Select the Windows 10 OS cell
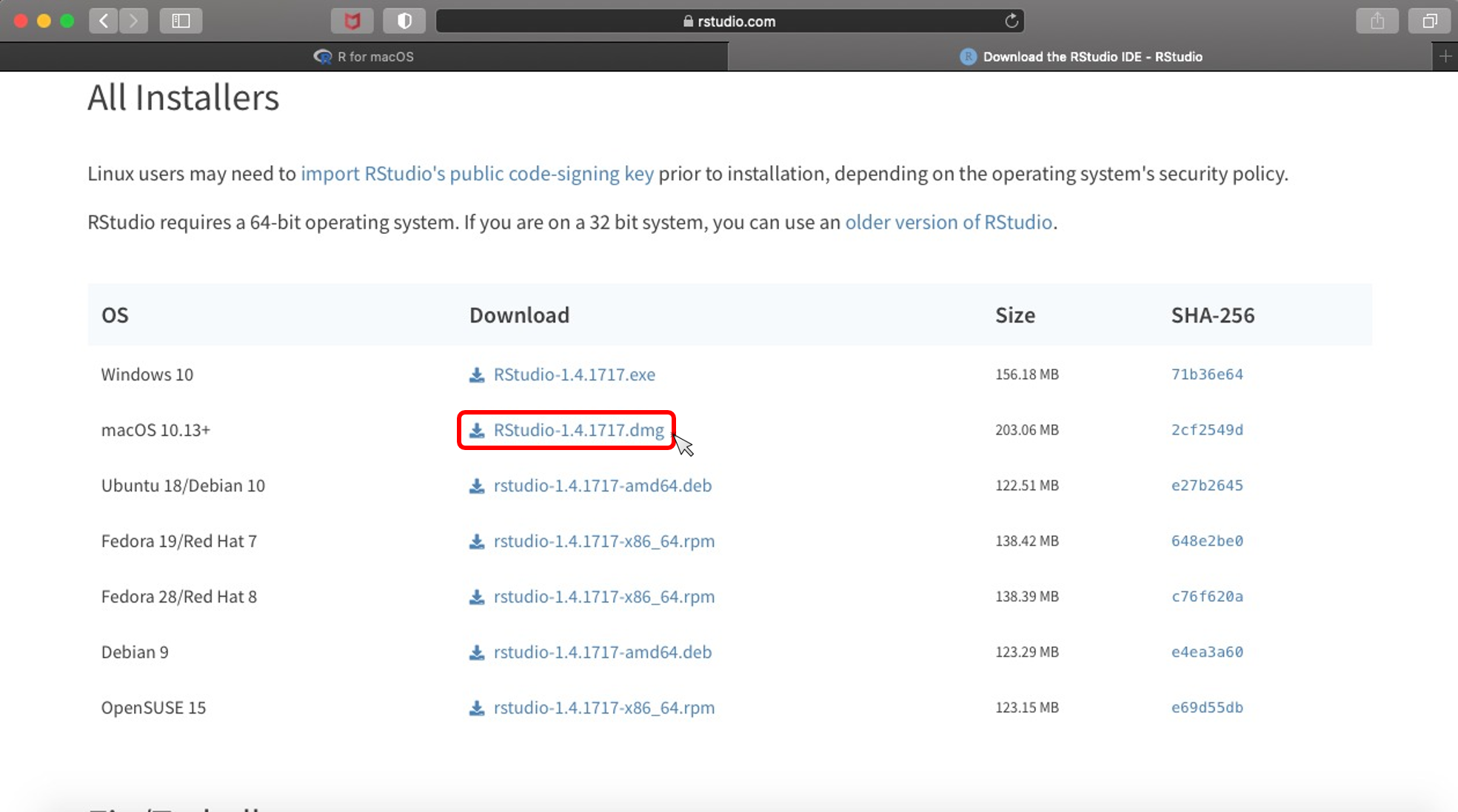The height and width of the screenshot is (812, 1458). pyautogui.click(x=147, y=375)
